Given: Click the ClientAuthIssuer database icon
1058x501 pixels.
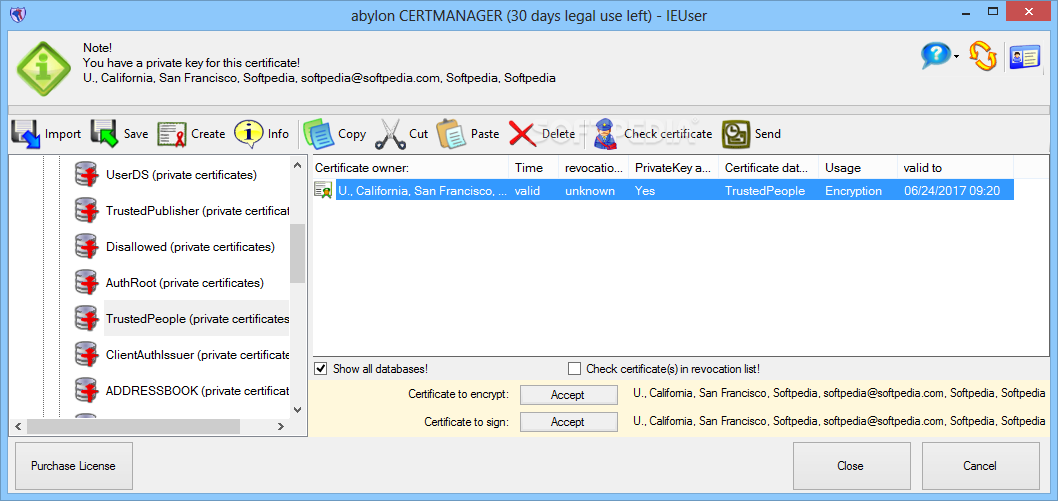Looking at the screenshot, I should point(86,354).
